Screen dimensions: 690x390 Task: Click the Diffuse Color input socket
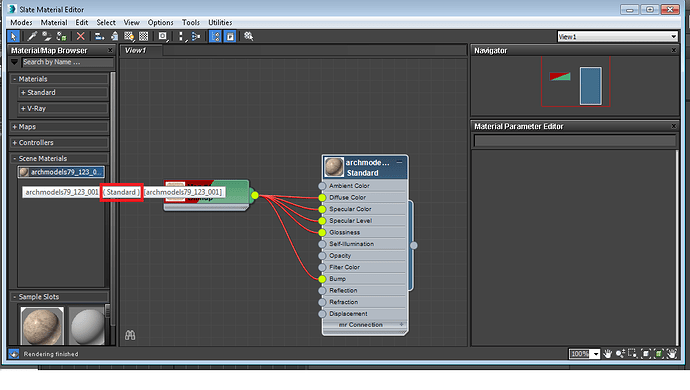click(322, 198)
